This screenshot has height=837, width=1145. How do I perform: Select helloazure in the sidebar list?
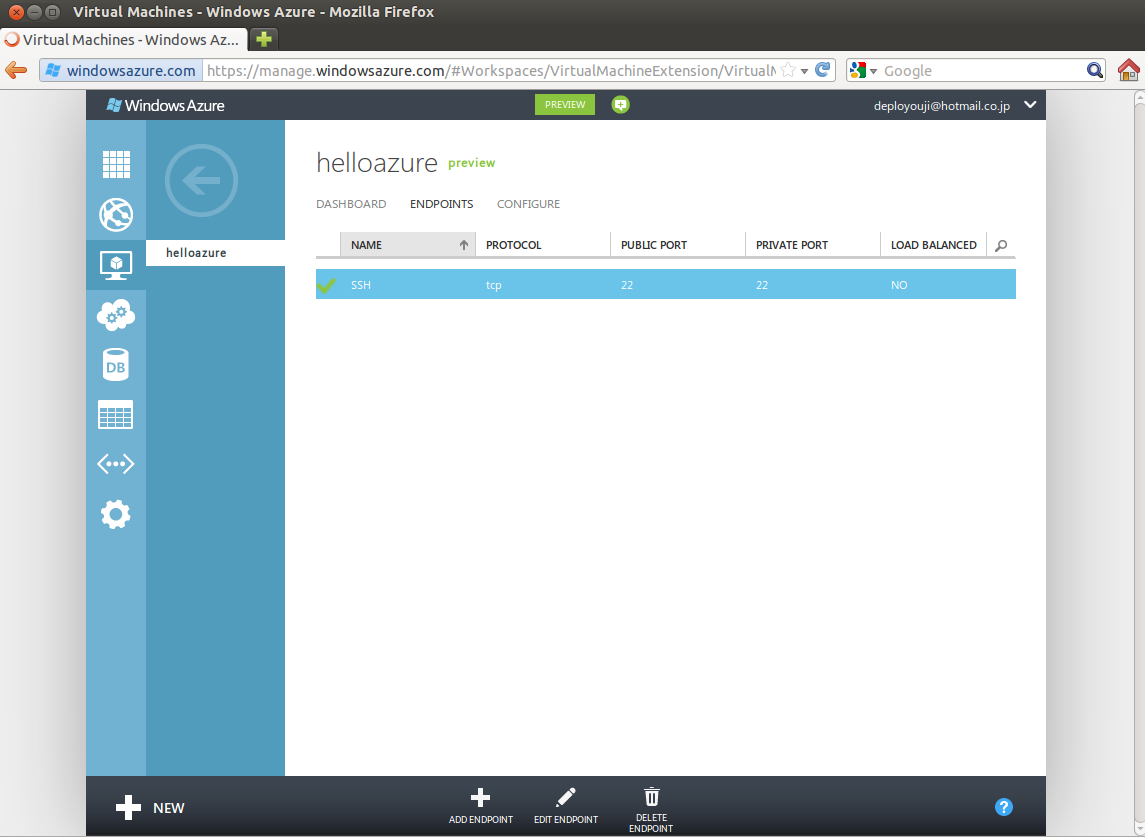215,253
